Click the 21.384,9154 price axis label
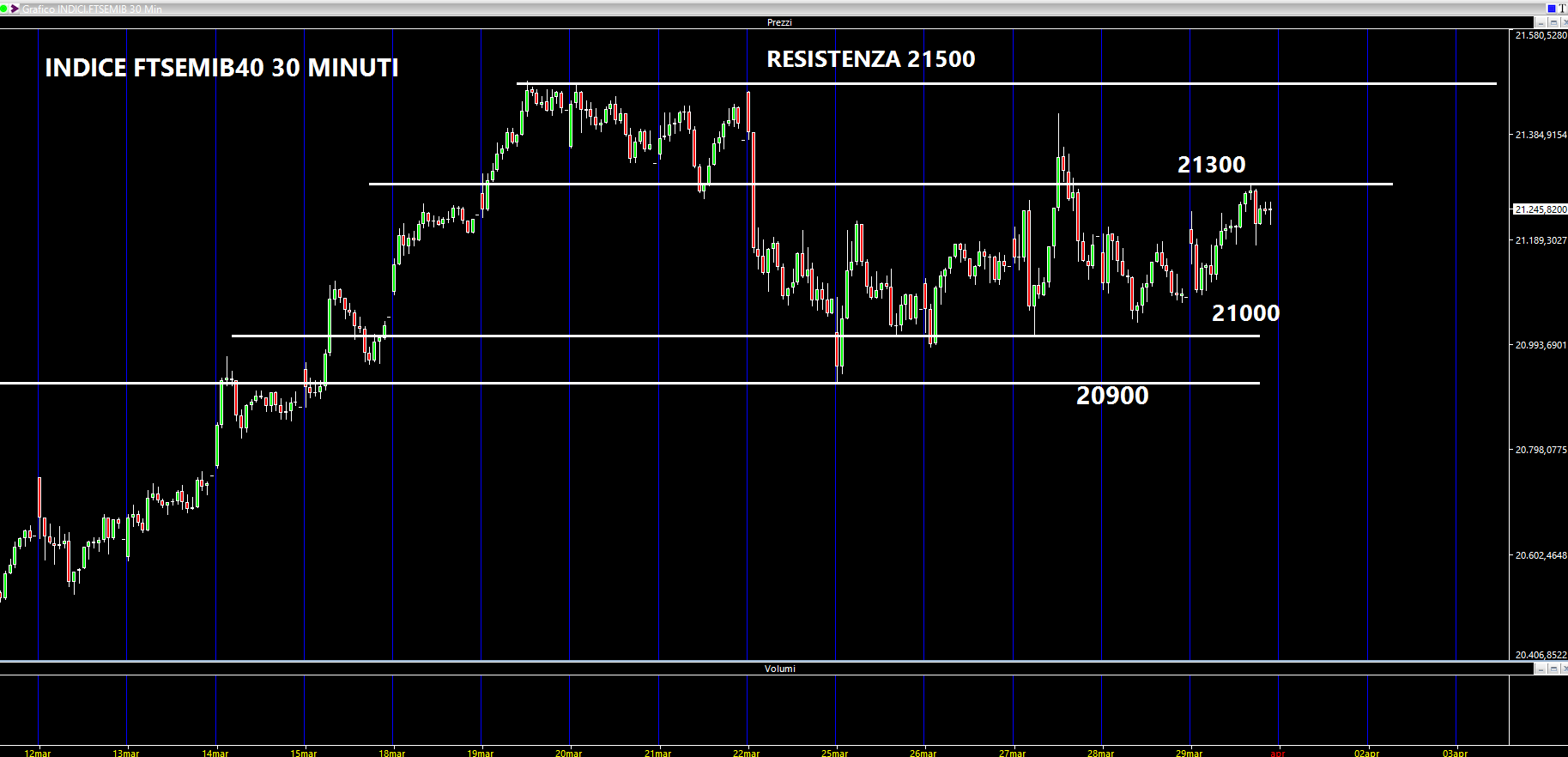The height and width of the screenshot is (757, 1568). [x=1541, y=135]
